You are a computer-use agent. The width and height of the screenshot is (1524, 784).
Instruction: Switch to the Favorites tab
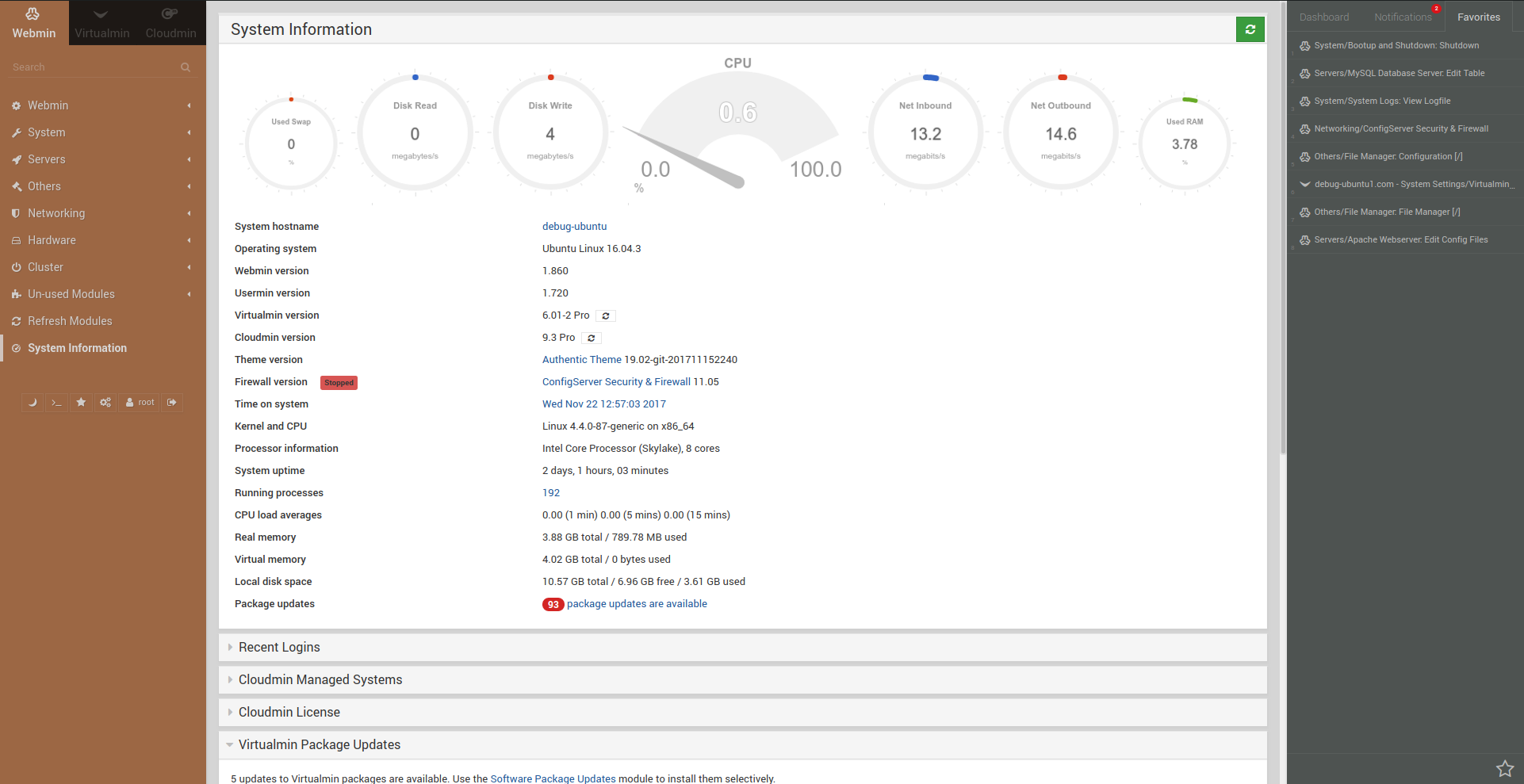1479,17
